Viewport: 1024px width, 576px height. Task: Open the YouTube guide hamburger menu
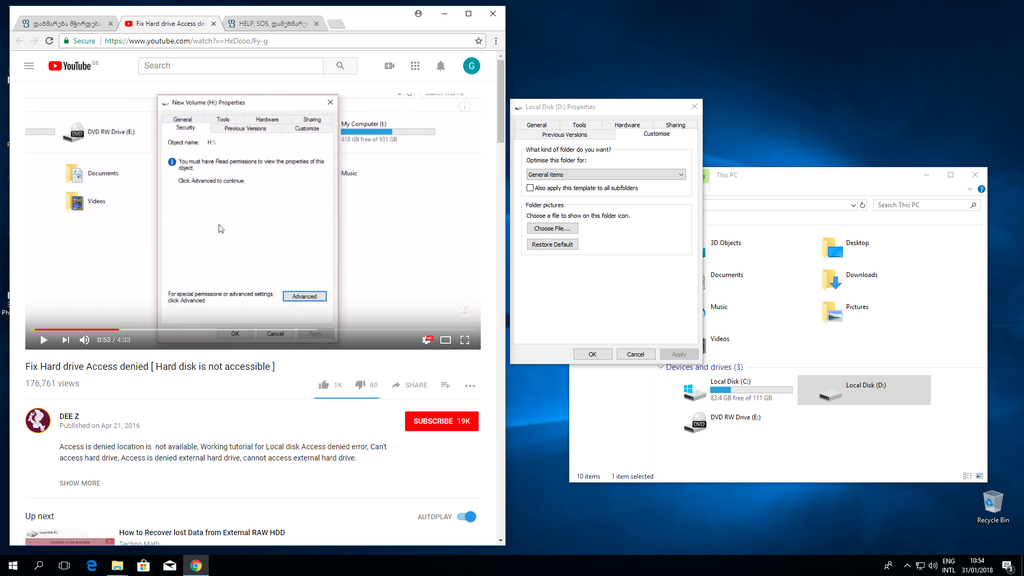(29, 66)
